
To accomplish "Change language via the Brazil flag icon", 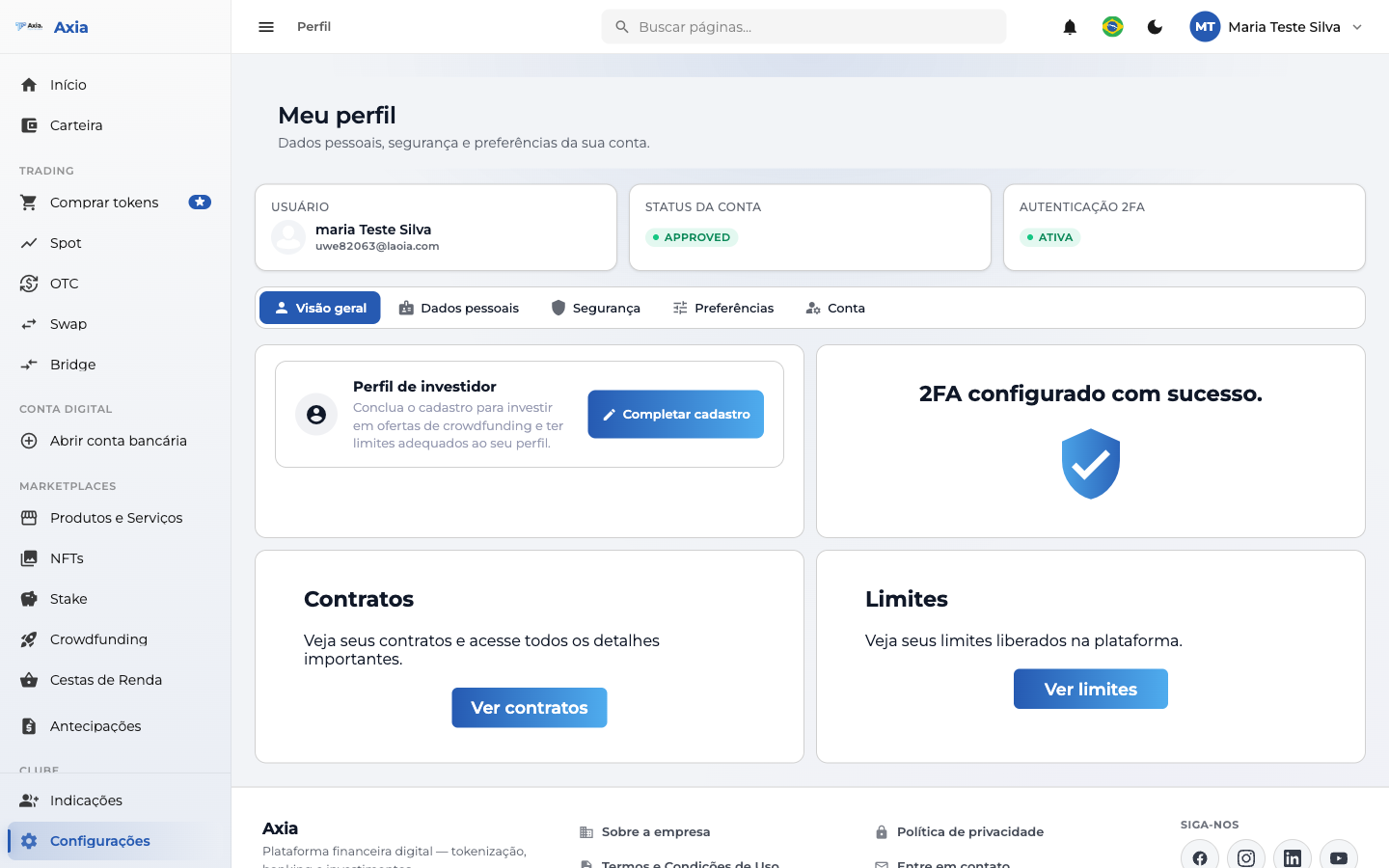I will [1112, 27].
